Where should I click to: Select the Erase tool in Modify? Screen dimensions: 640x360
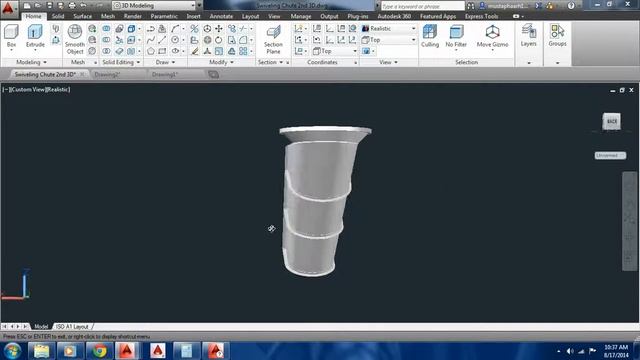(x=195, y=51)
